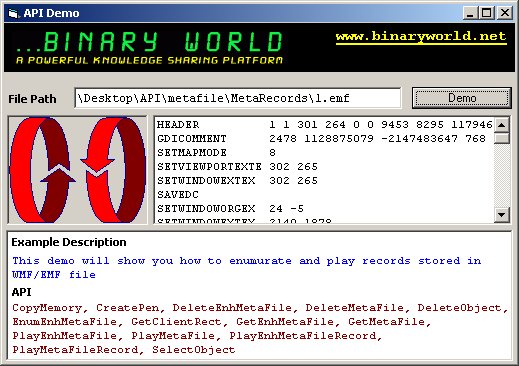519x366 pixels.
Task: Click the GetClientRect API name
Action: click(x=176, y=322)
